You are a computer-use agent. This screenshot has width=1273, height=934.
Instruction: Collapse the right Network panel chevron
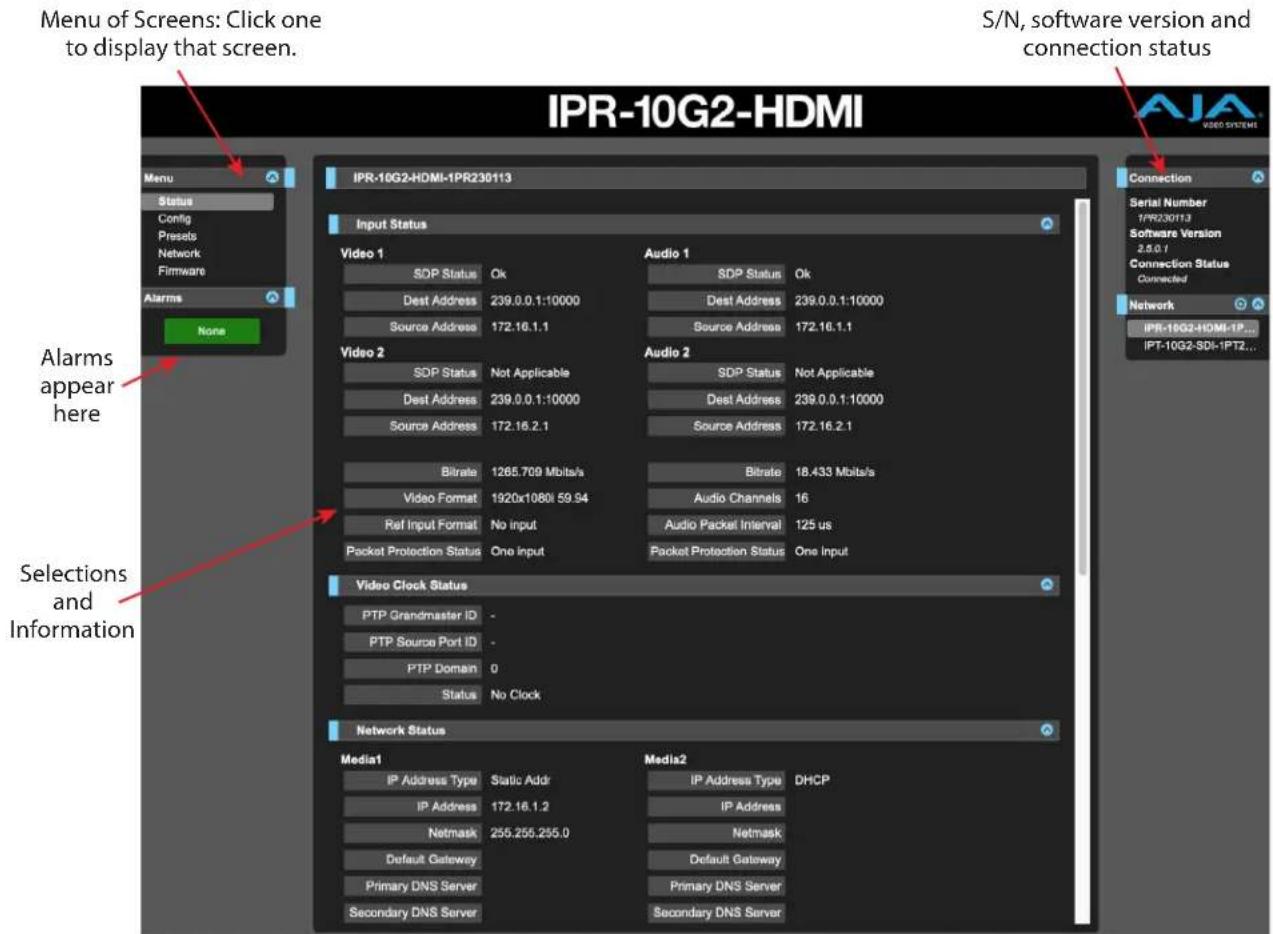(x=1258, y=304)
